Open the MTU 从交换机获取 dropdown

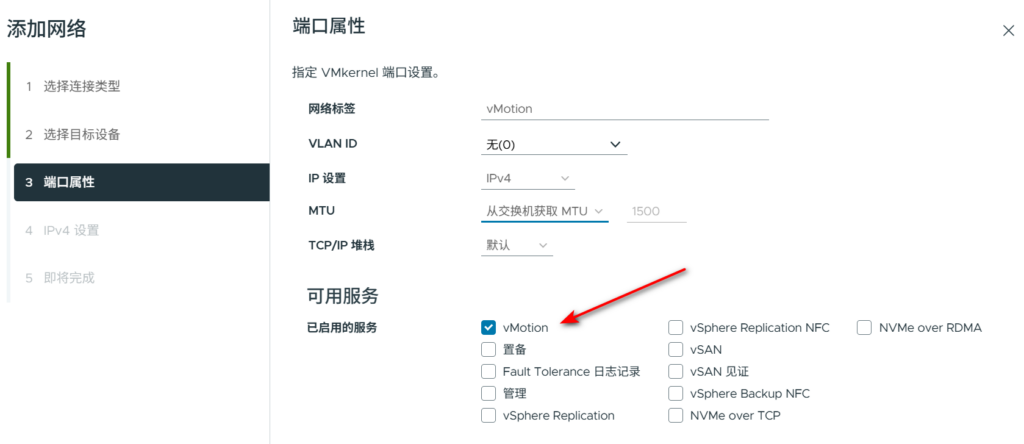coord(544,211)
